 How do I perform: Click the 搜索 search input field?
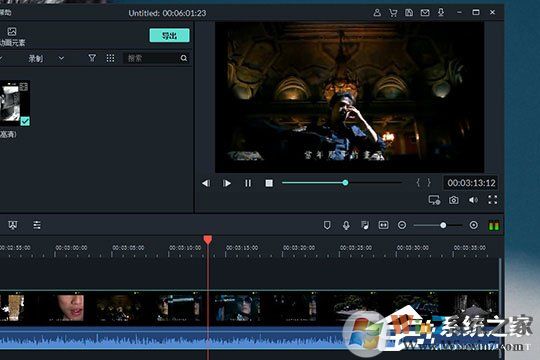(152, 58)
